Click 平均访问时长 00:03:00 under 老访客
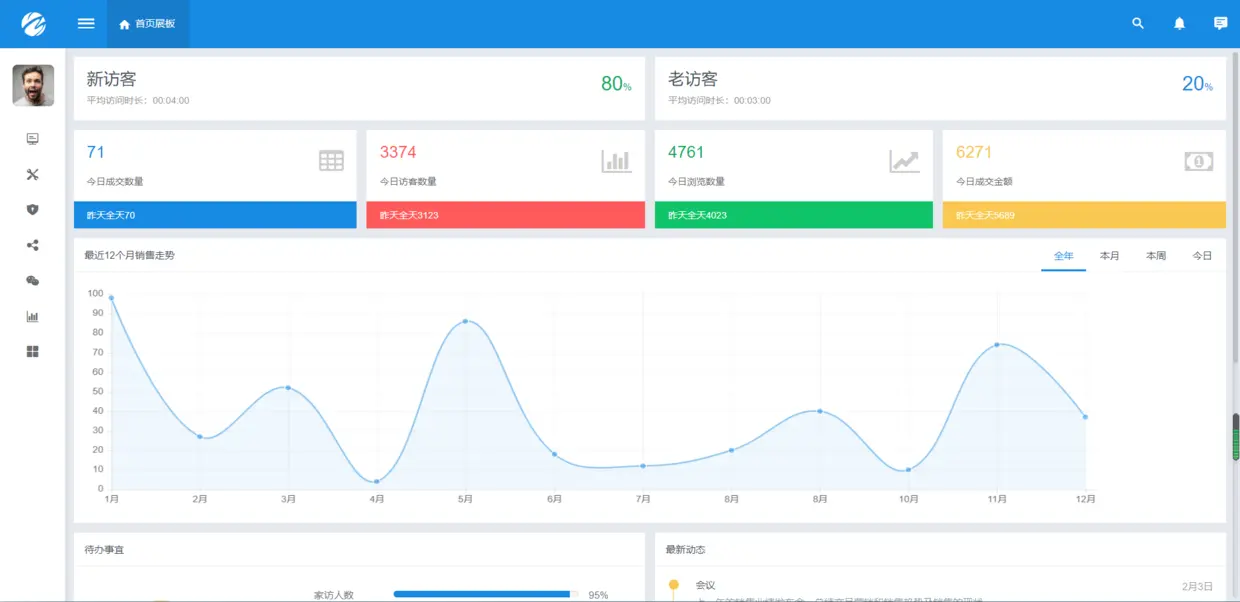Viewport: 1240px width, 602px height. (x=719, y=100)
